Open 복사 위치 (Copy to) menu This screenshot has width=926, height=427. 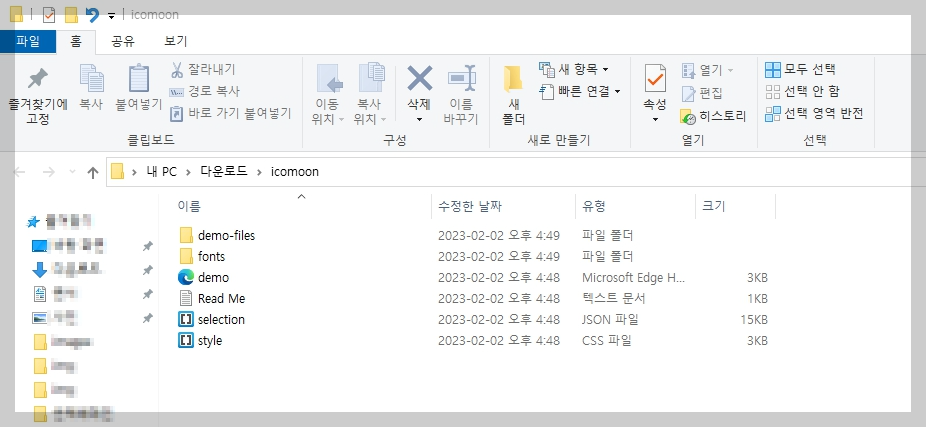(370, 94)
